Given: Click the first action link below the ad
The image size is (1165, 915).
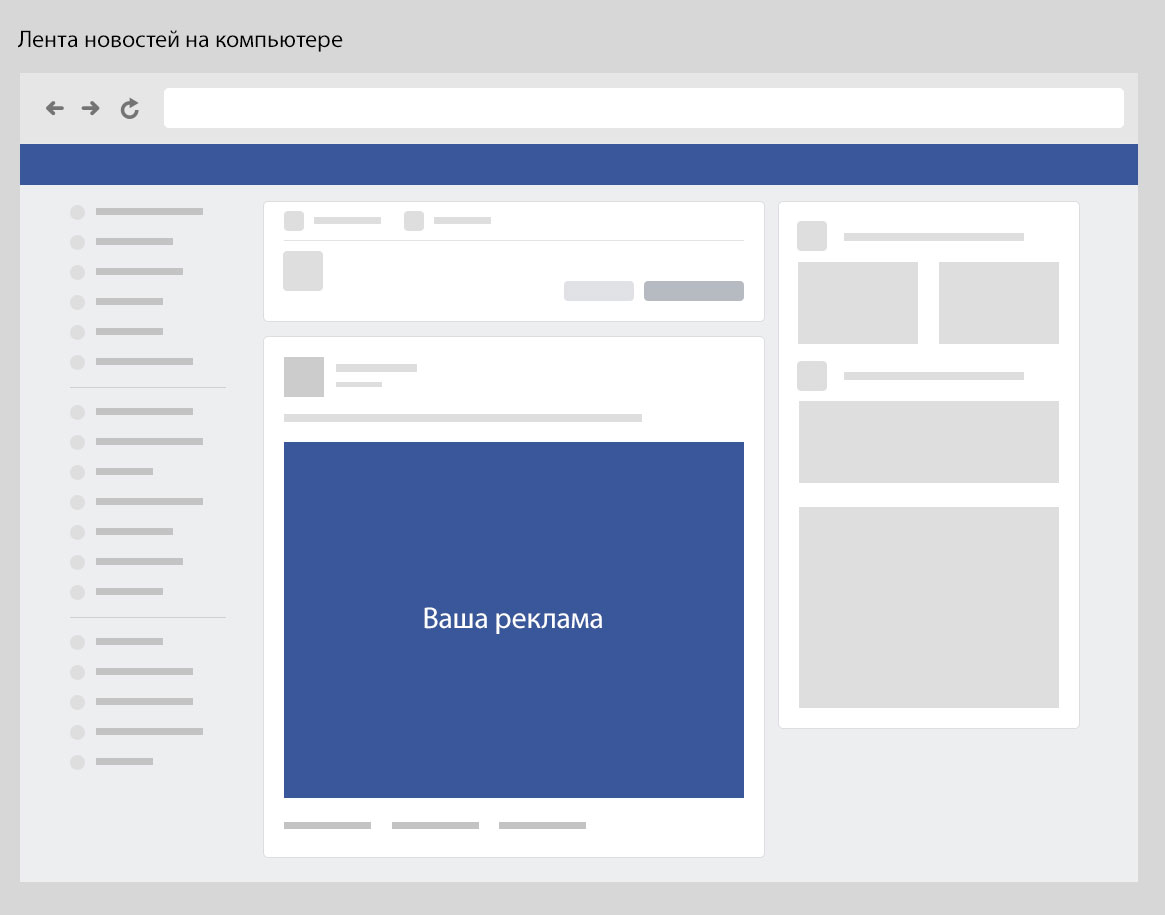Looking at the screenshot, I should [x=327, y=826].
